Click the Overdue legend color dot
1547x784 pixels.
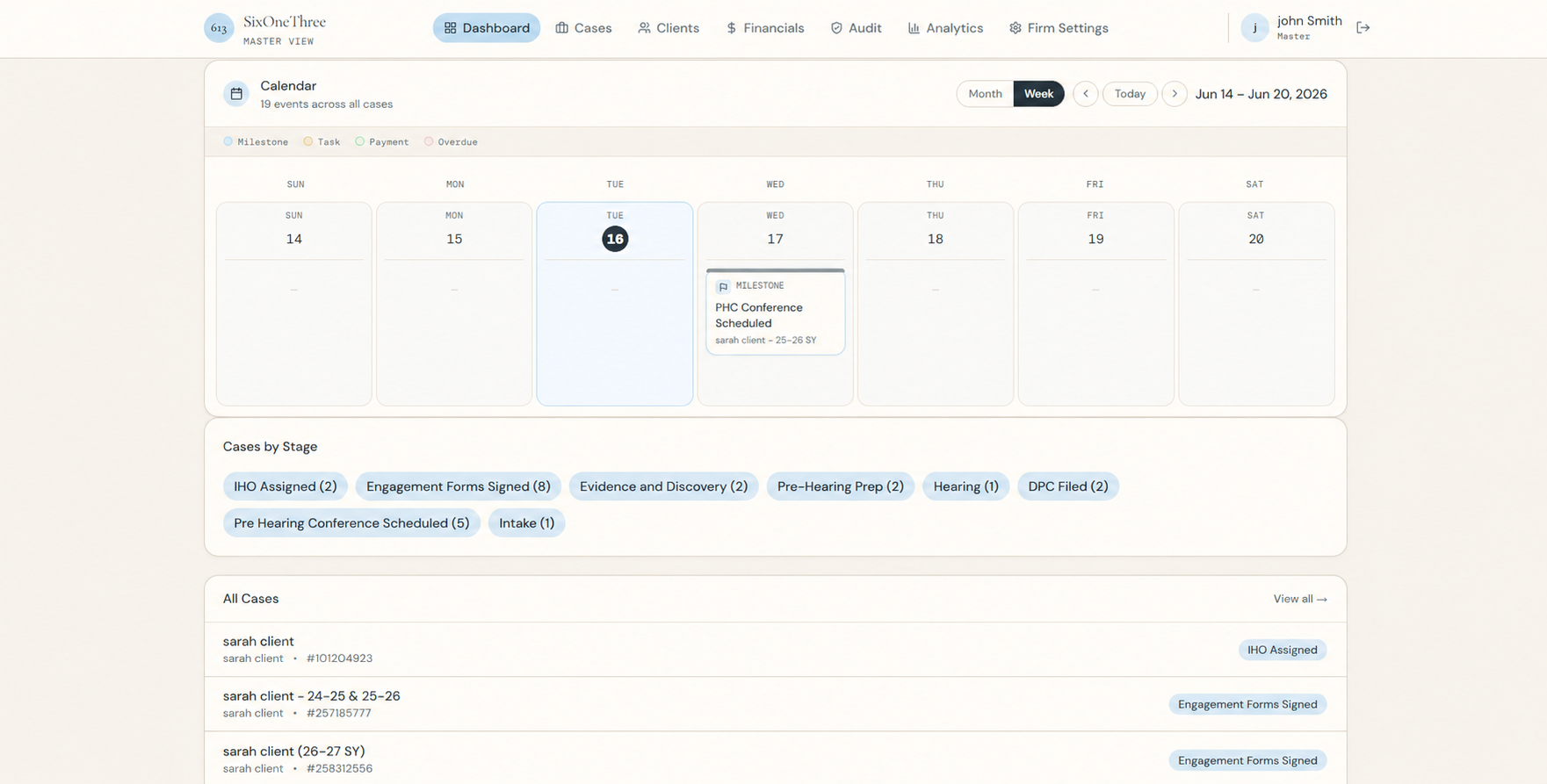click(x=429, y=141)
